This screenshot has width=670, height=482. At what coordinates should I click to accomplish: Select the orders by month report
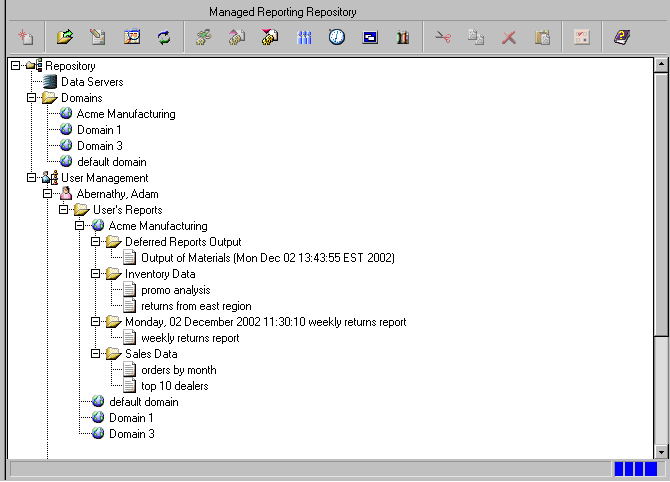click(x=179, y=370)
